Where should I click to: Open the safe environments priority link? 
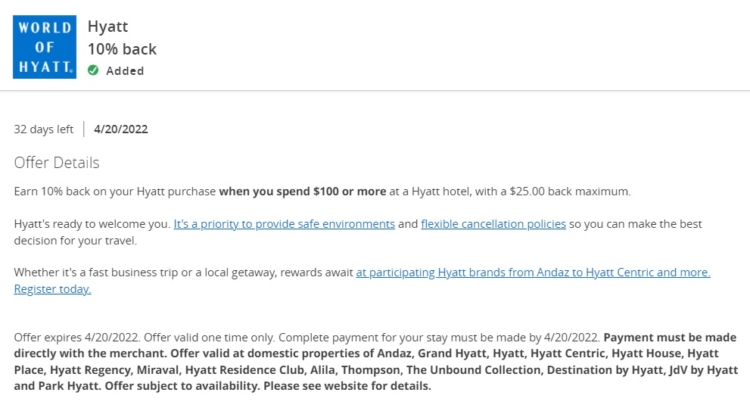284,224
